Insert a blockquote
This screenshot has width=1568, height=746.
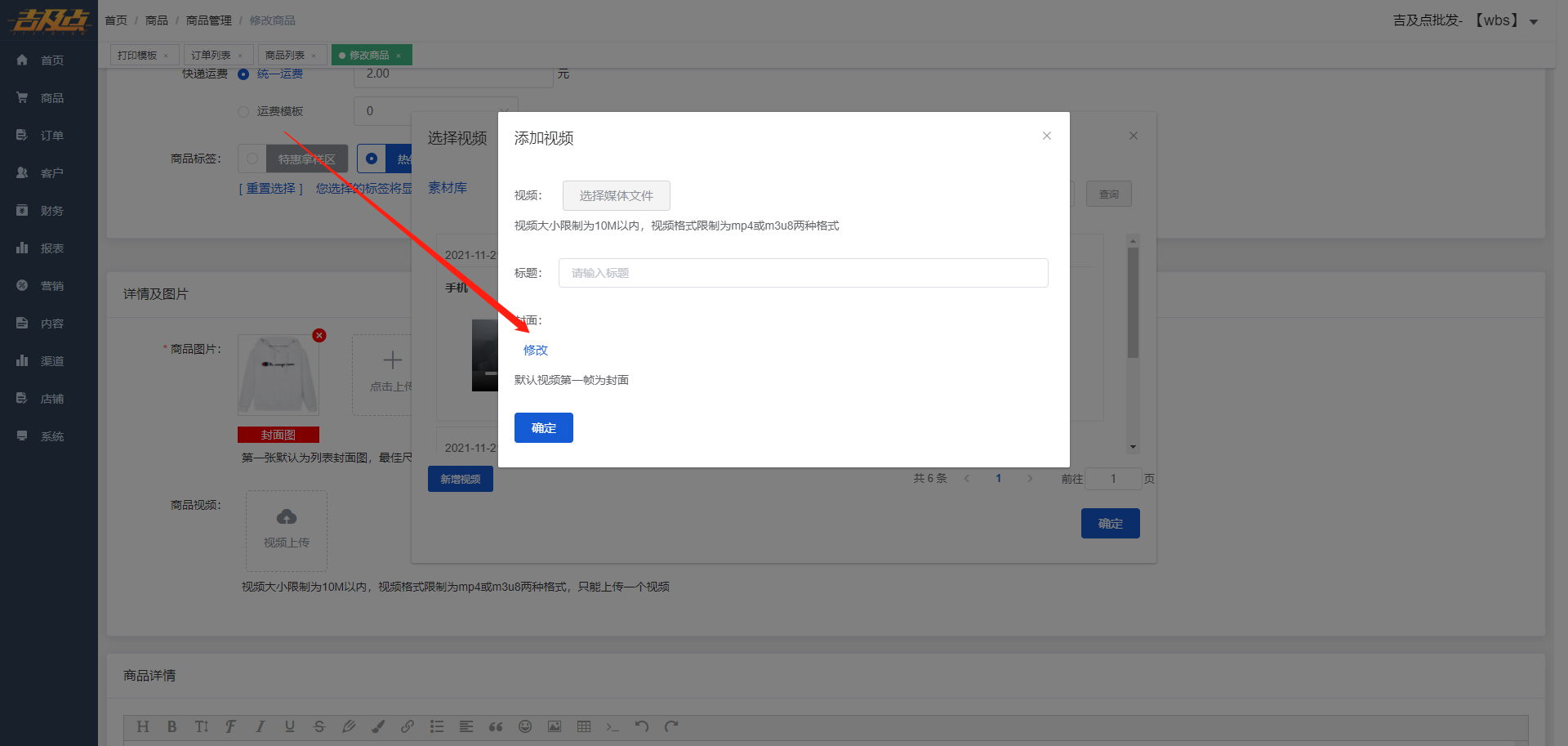pyautogui.click(x=496, y=726)
